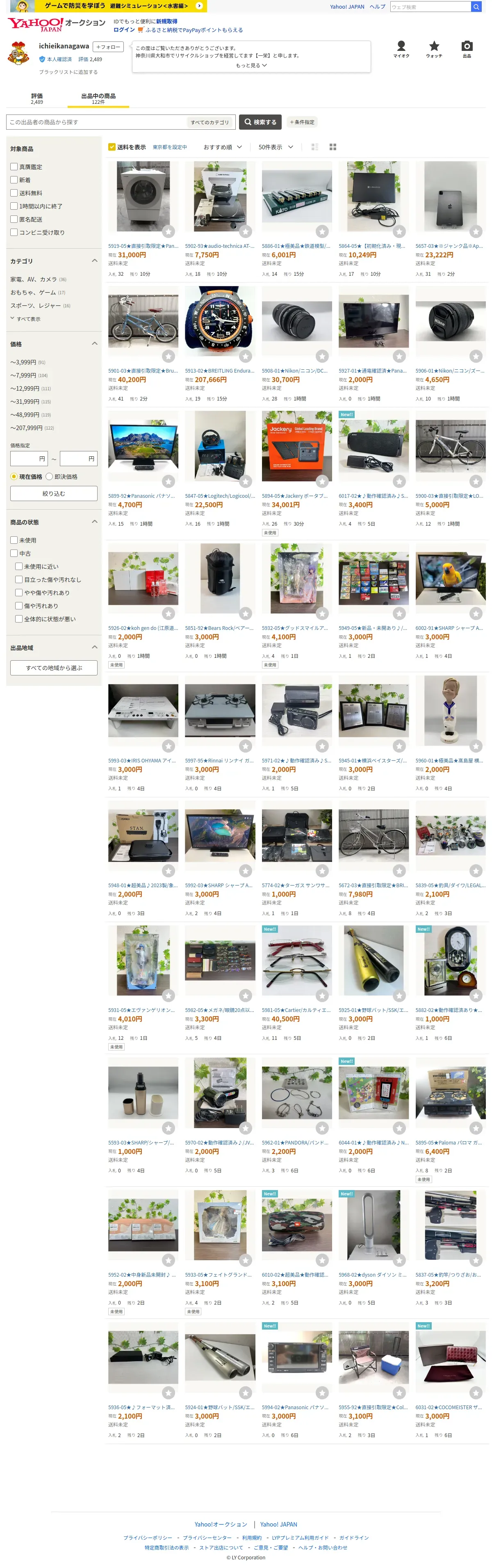
Task: Switch to grid view layout icon
Action: [x=333, y=147]
